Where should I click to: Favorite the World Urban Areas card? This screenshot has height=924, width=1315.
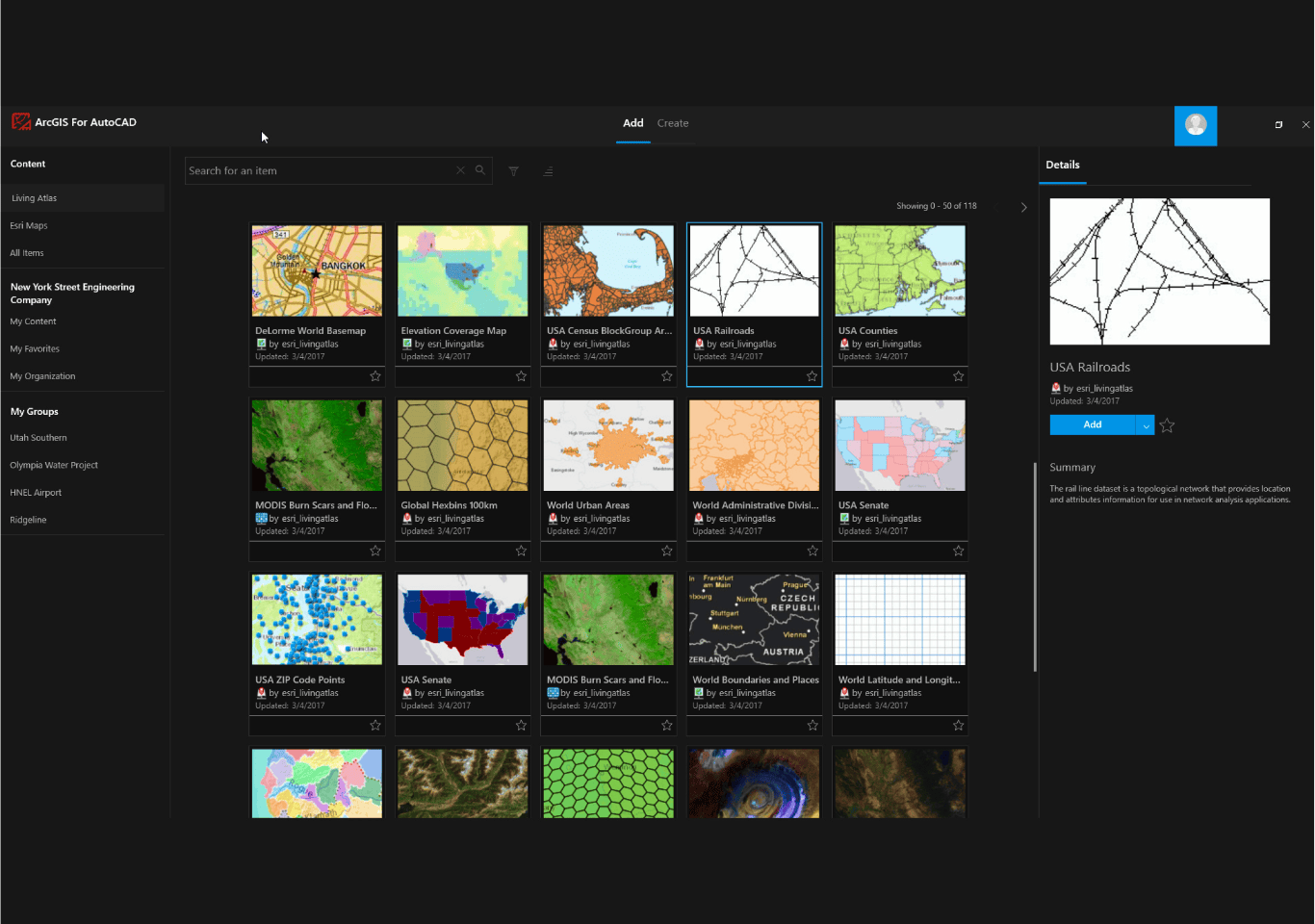click(x=667, y=551)
